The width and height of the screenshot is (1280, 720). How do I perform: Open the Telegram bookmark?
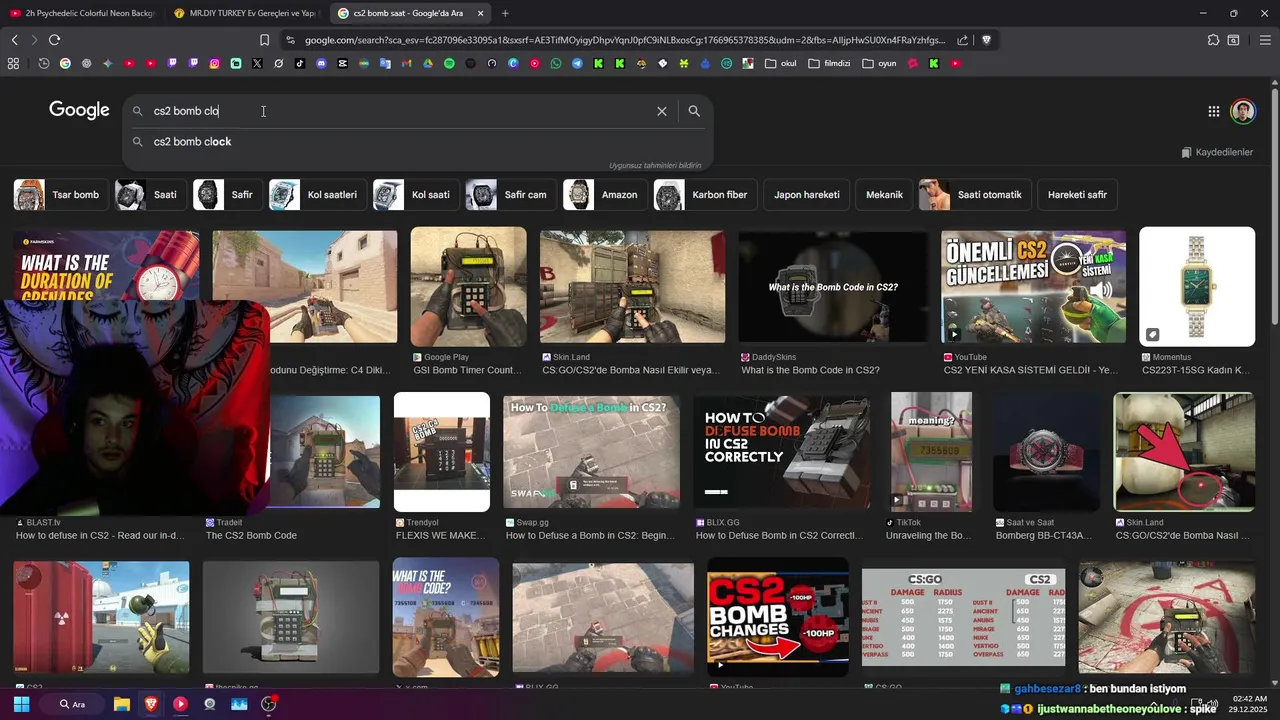tap(577, 63)
